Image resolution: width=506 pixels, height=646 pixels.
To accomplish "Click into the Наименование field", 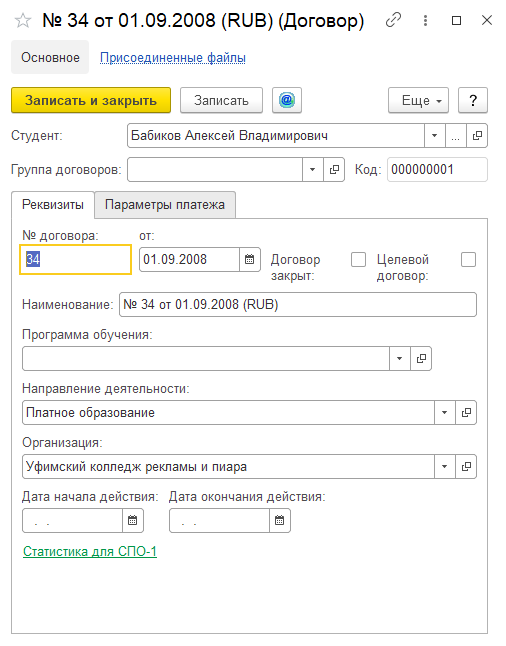I will [298, 304].
